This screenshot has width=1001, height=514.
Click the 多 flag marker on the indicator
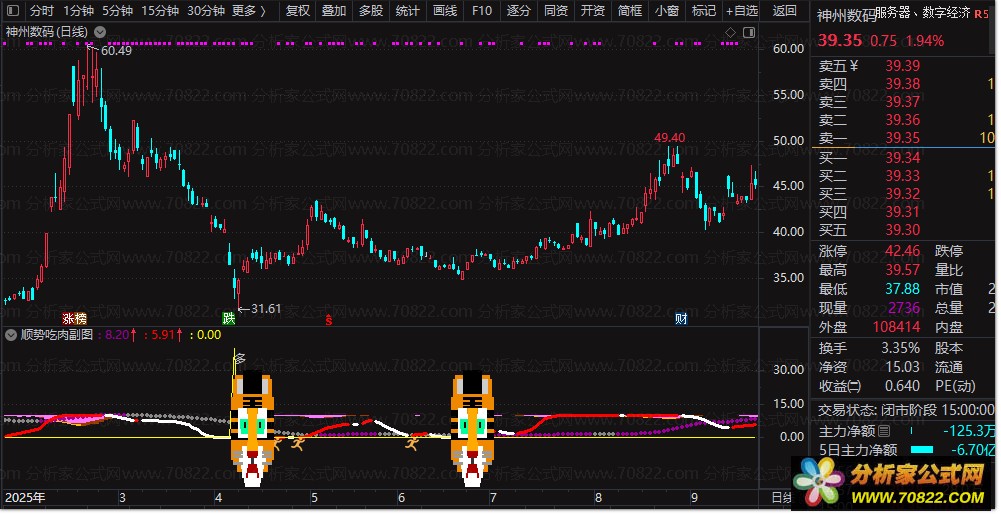(239, 358)
